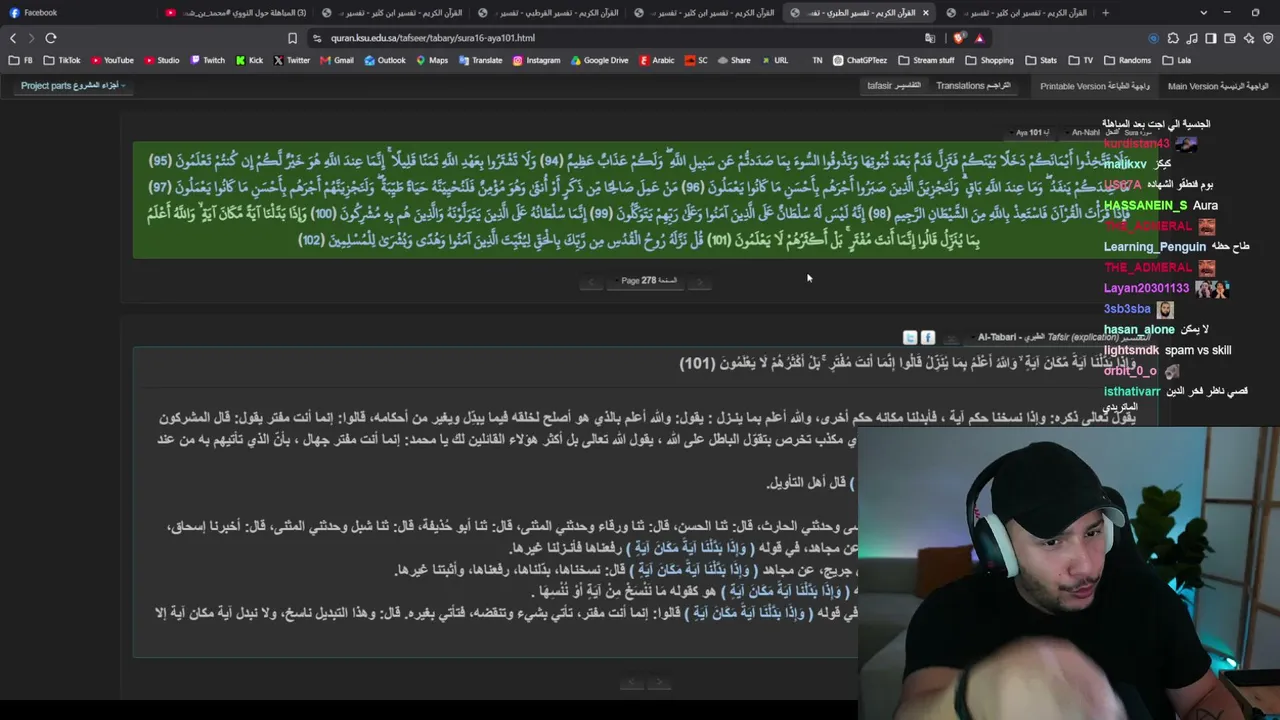Open the Twitch bookmark
The height and width of the screenshot is (720, 1280).
[x=207, y=60]
